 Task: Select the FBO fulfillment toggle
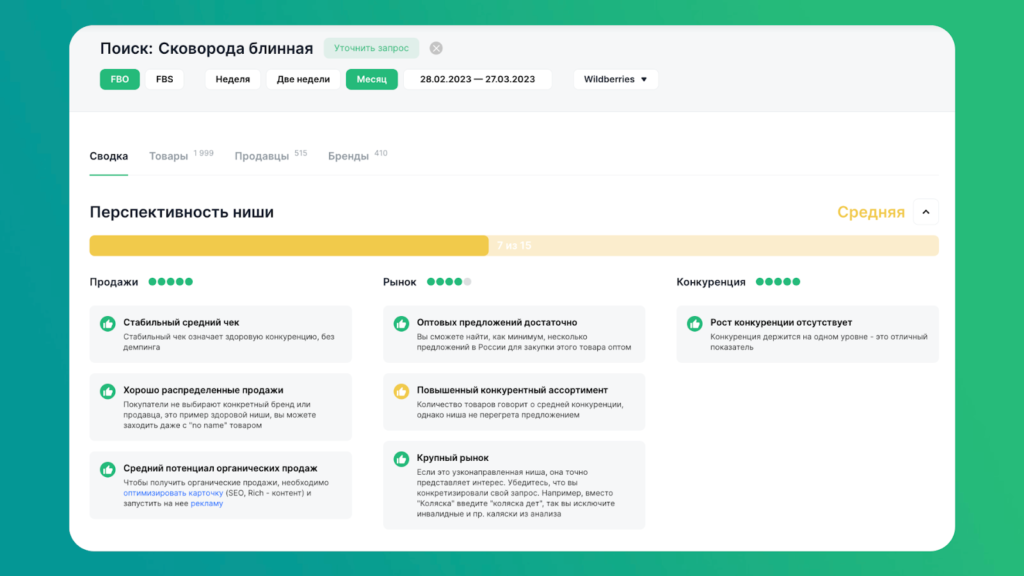pyautogui.click(x=119, y=79)
